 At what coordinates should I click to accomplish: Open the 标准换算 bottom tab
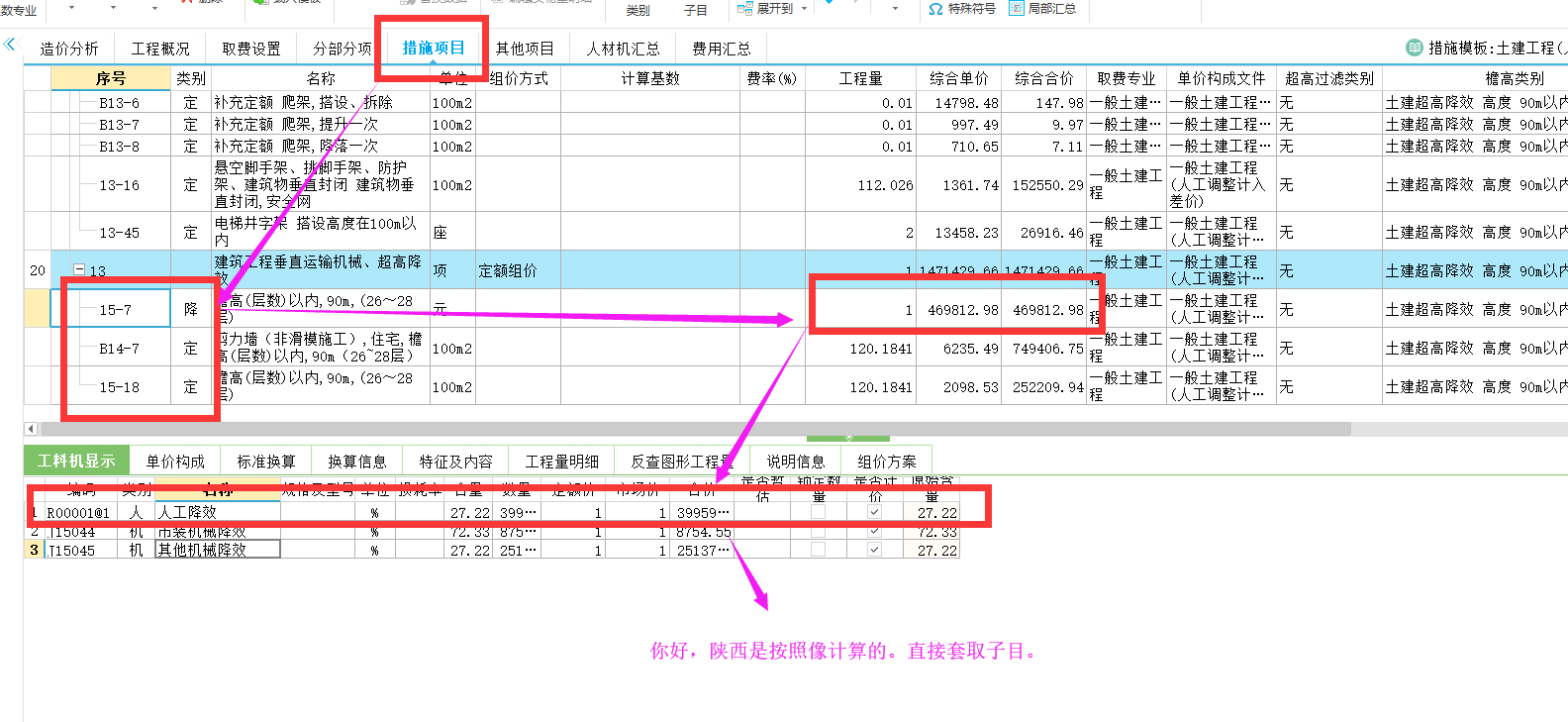(x=266, y=462)
